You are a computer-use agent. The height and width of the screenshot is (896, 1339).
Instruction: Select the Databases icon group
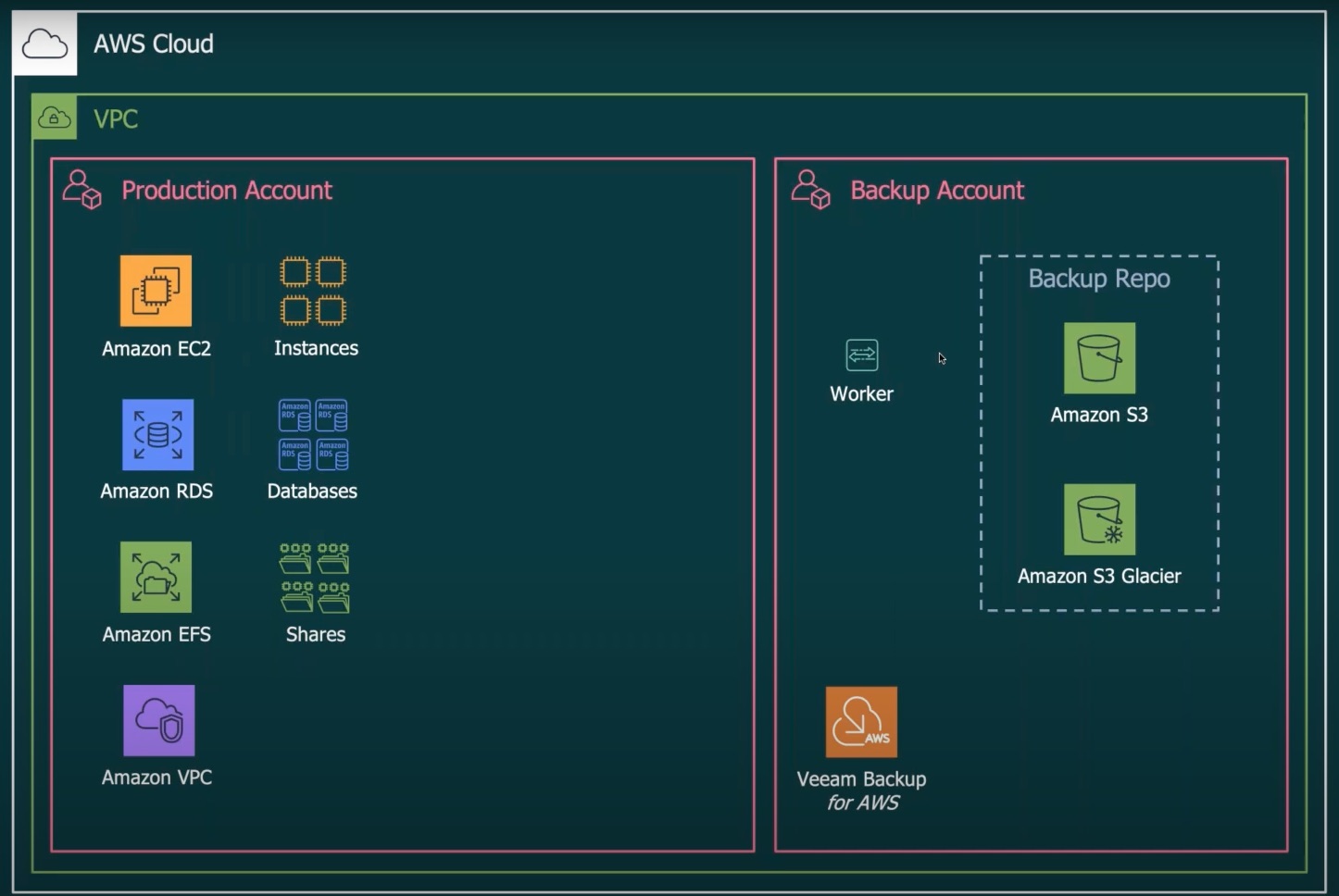coord(313,434)
